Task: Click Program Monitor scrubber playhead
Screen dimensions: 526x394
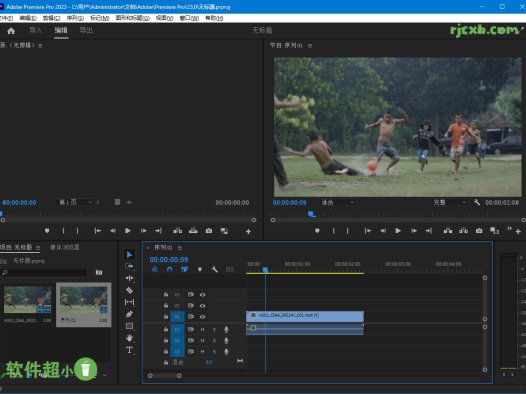Action: point(312,214)
